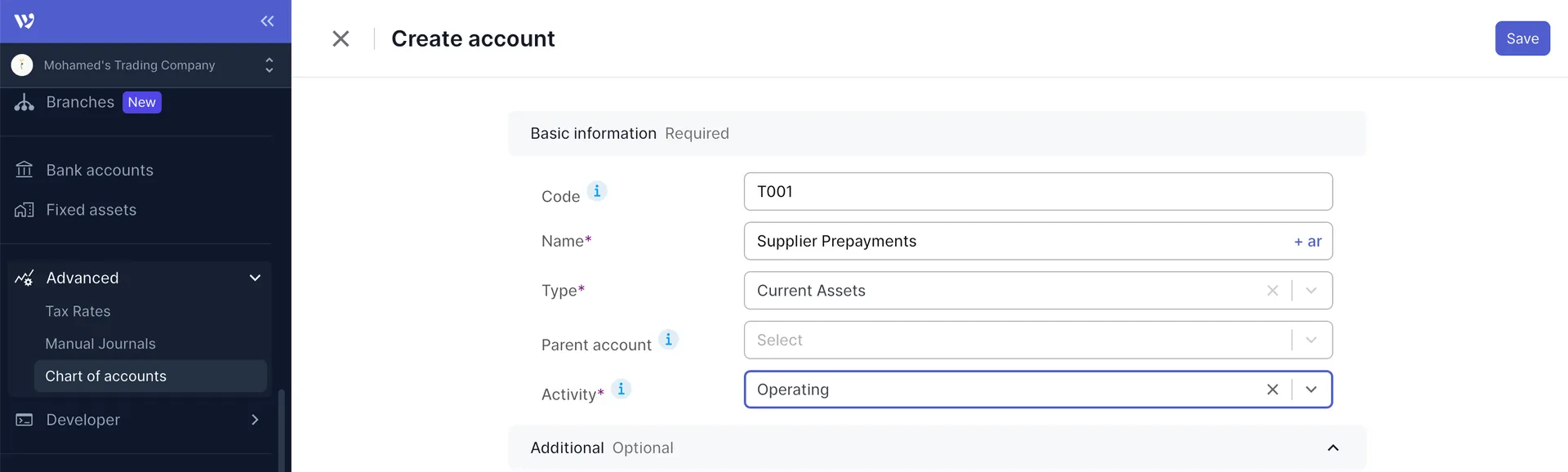Open Branches in sidebar
This screenshot has height=472, width=1568.
point(80,102)
